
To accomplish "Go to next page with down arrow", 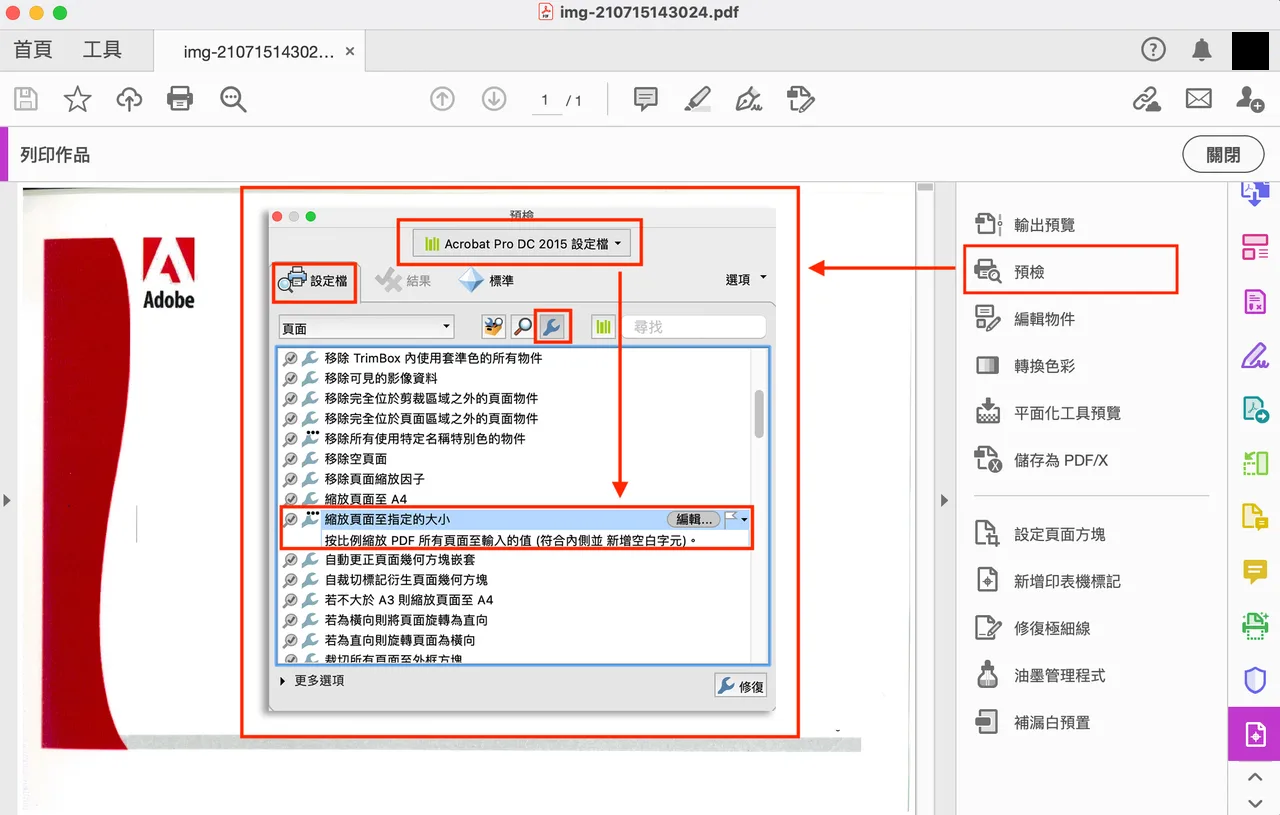I will 494,99.
